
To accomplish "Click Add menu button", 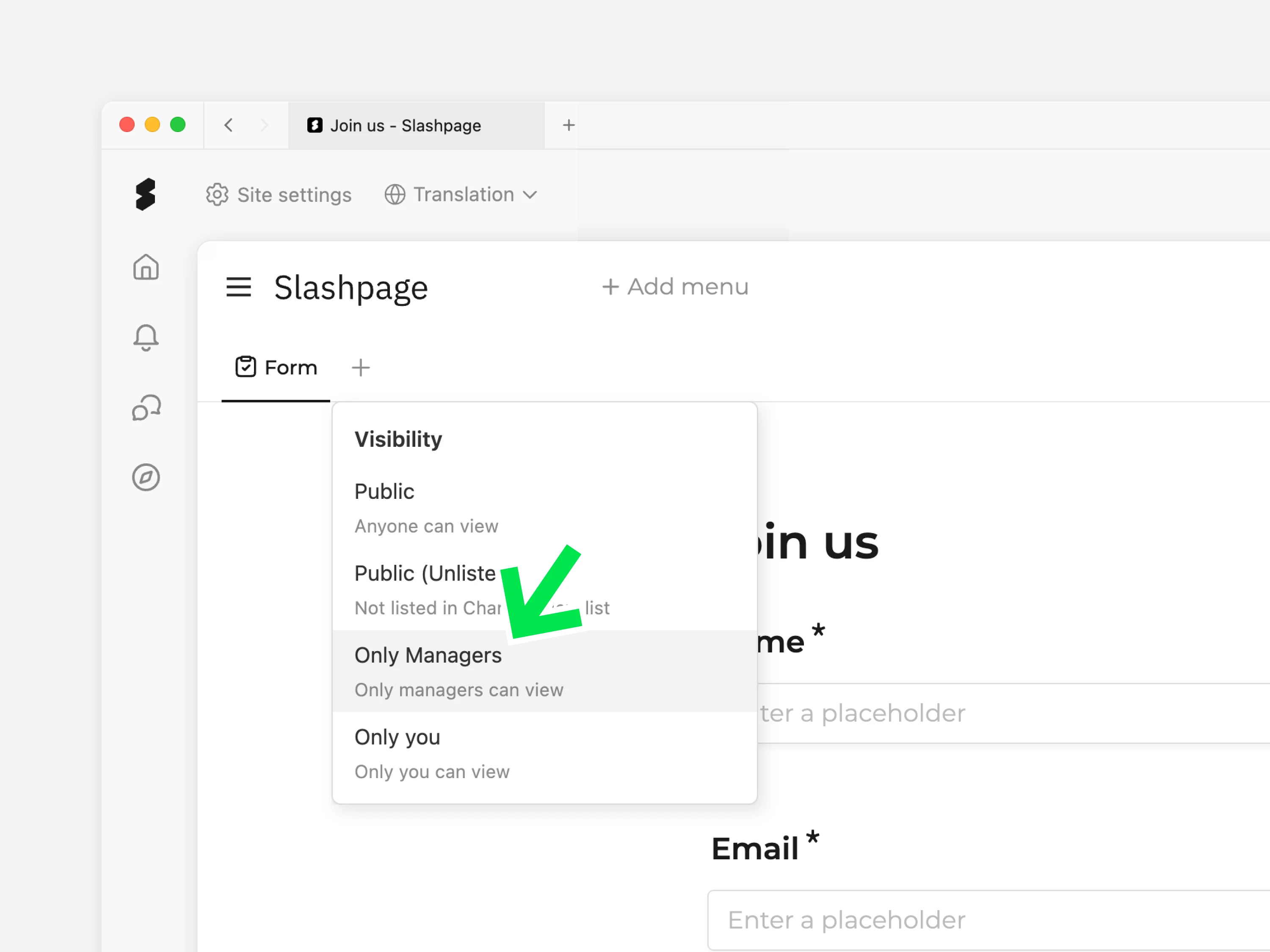I will [x=675, y=286].
